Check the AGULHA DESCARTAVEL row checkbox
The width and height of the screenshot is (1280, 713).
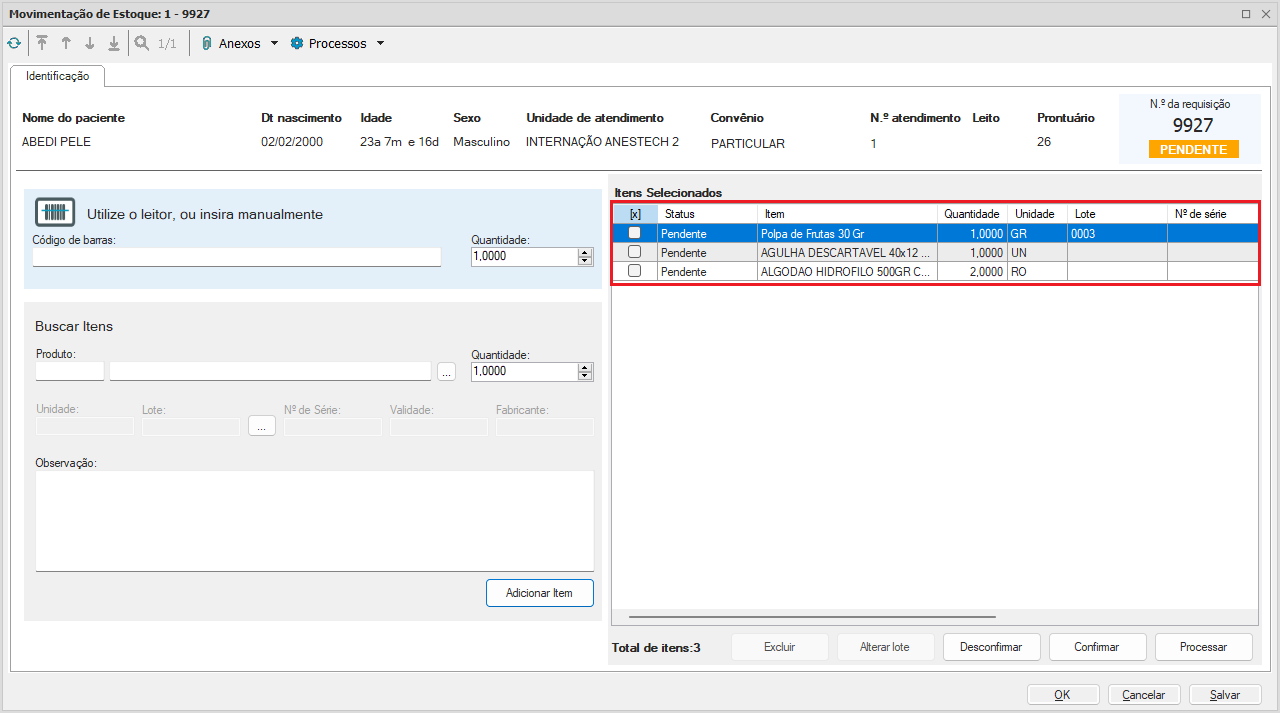[x=634, y=252]
